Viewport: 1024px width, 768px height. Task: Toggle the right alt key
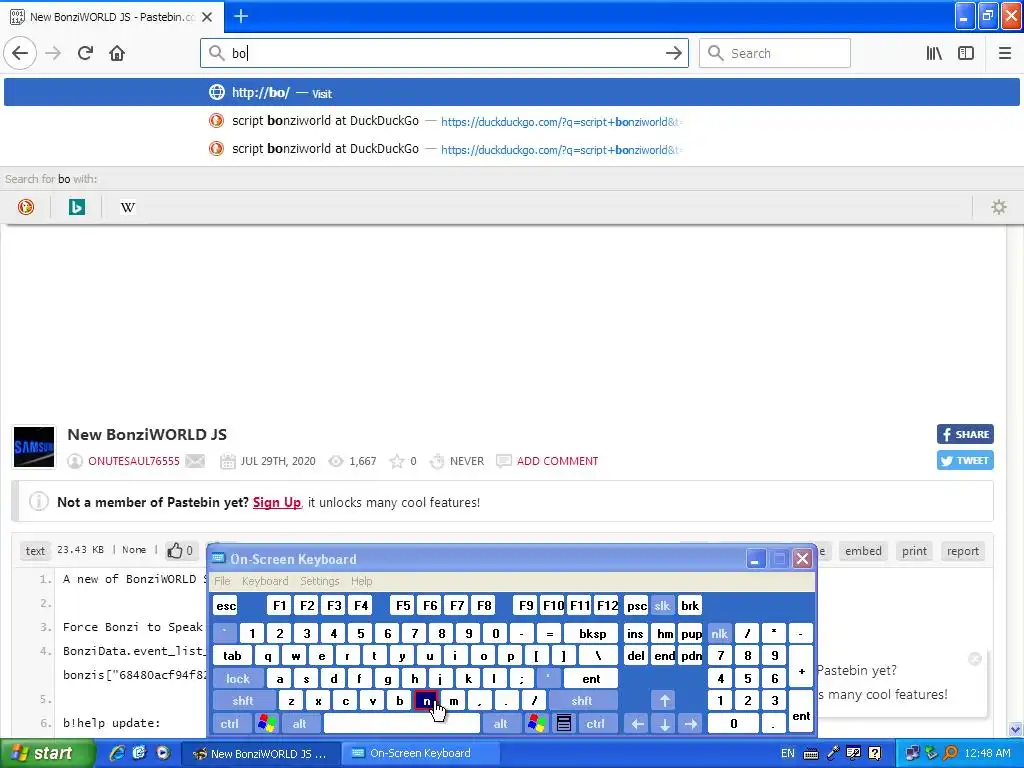click(501, 724)
